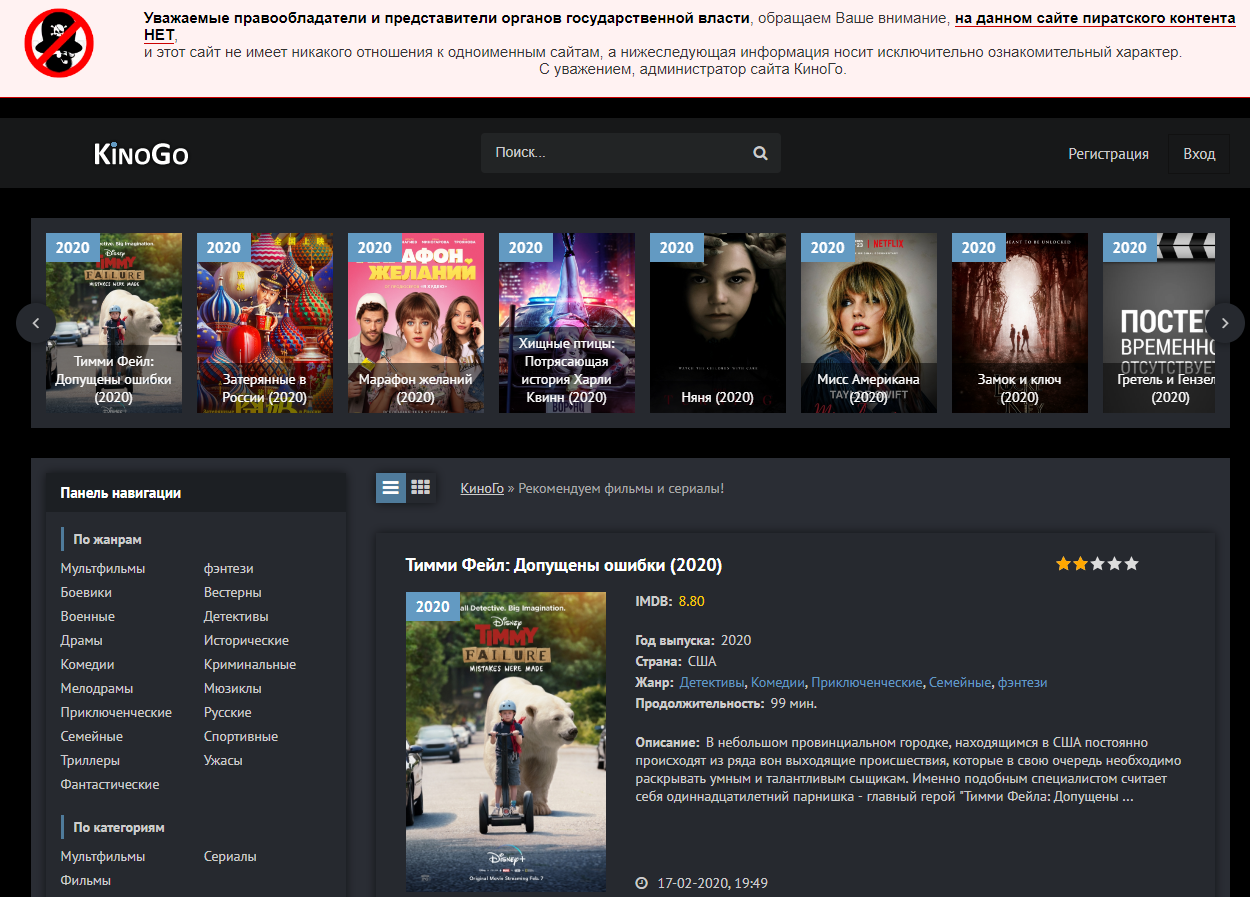Select the Ужасы genre link
The image size is (1250, 897).
(223, 760)
